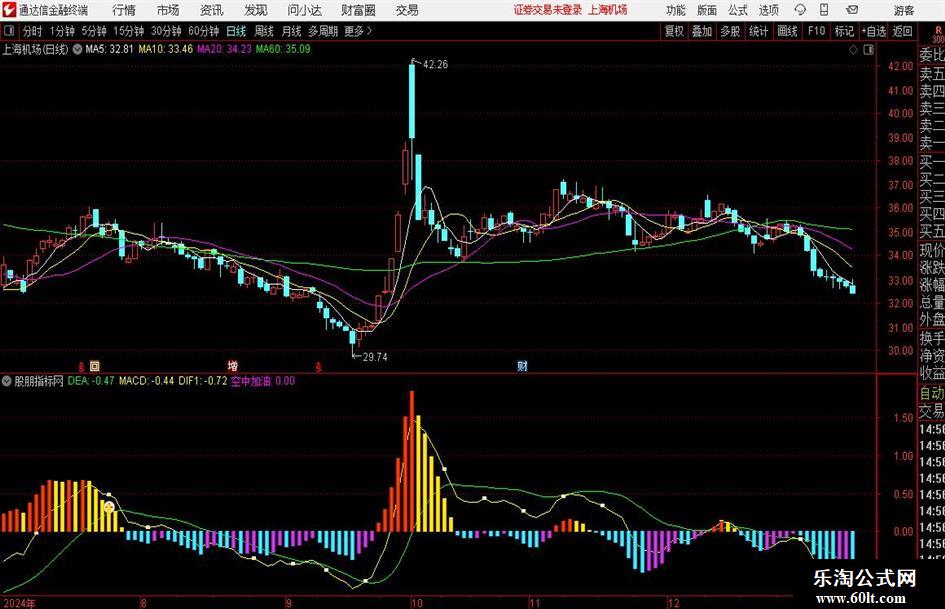Click the 复权 toolbar button
The image size is (945, 609).
point(674,31)
